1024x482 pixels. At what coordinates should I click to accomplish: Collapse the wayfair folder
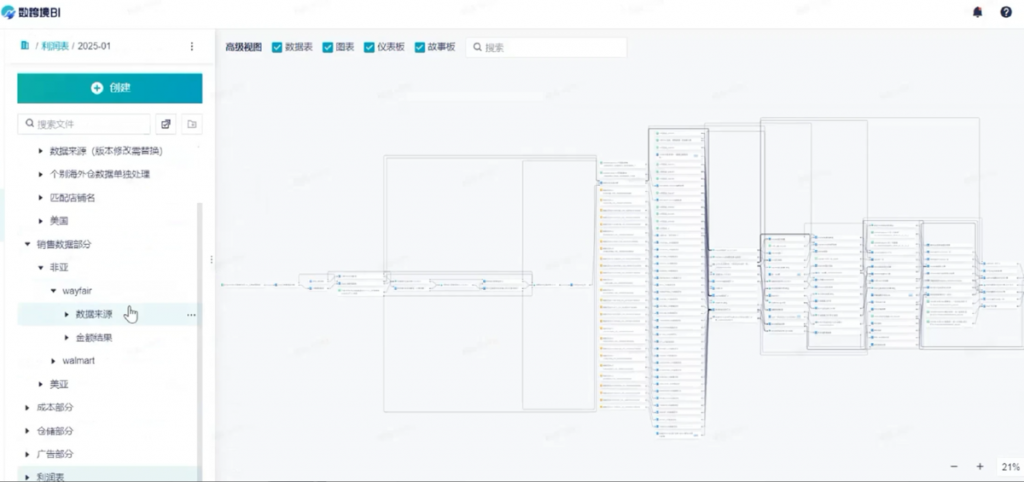point(54,291)
